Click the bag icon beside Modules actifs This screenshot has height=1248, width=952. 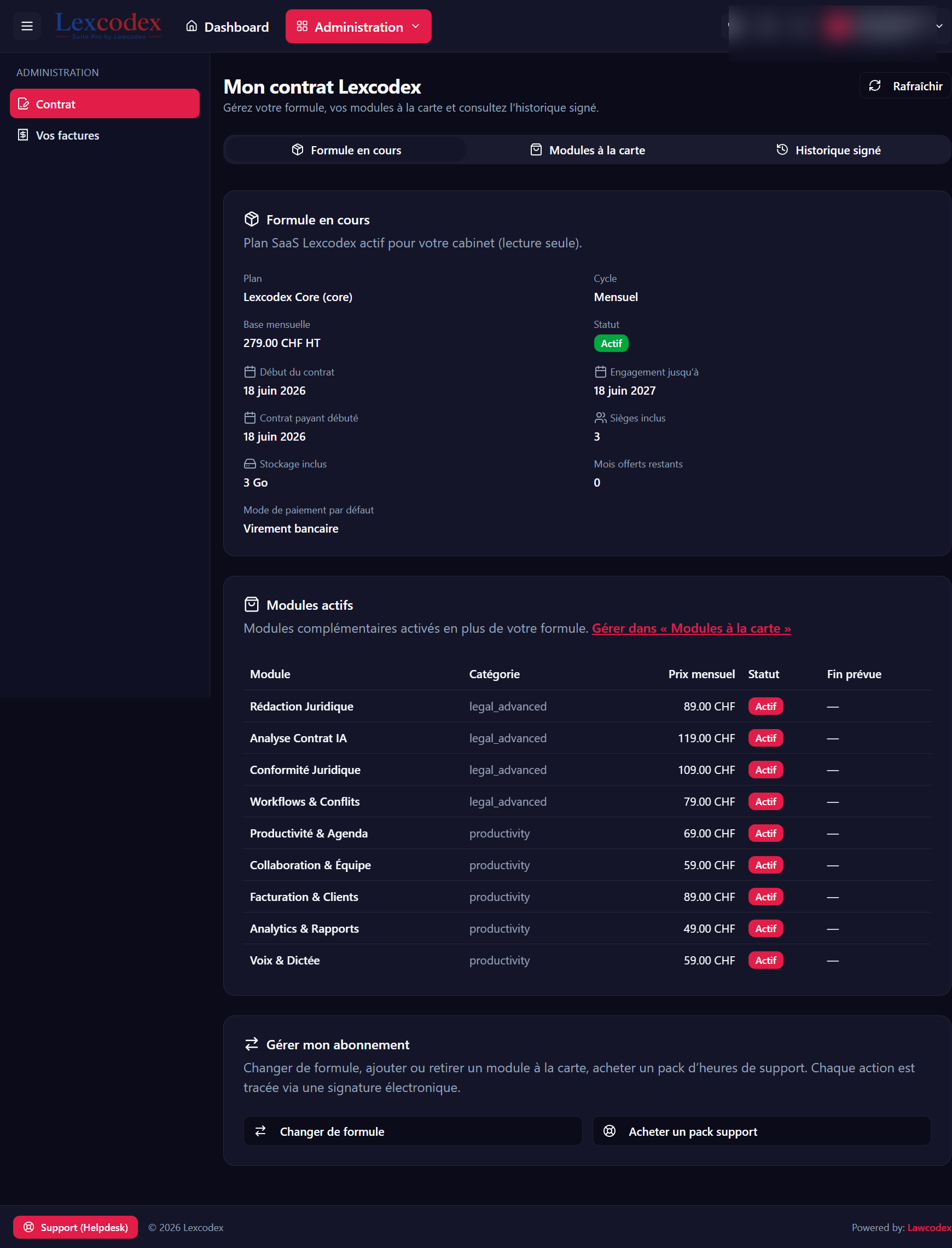(252, 605)
